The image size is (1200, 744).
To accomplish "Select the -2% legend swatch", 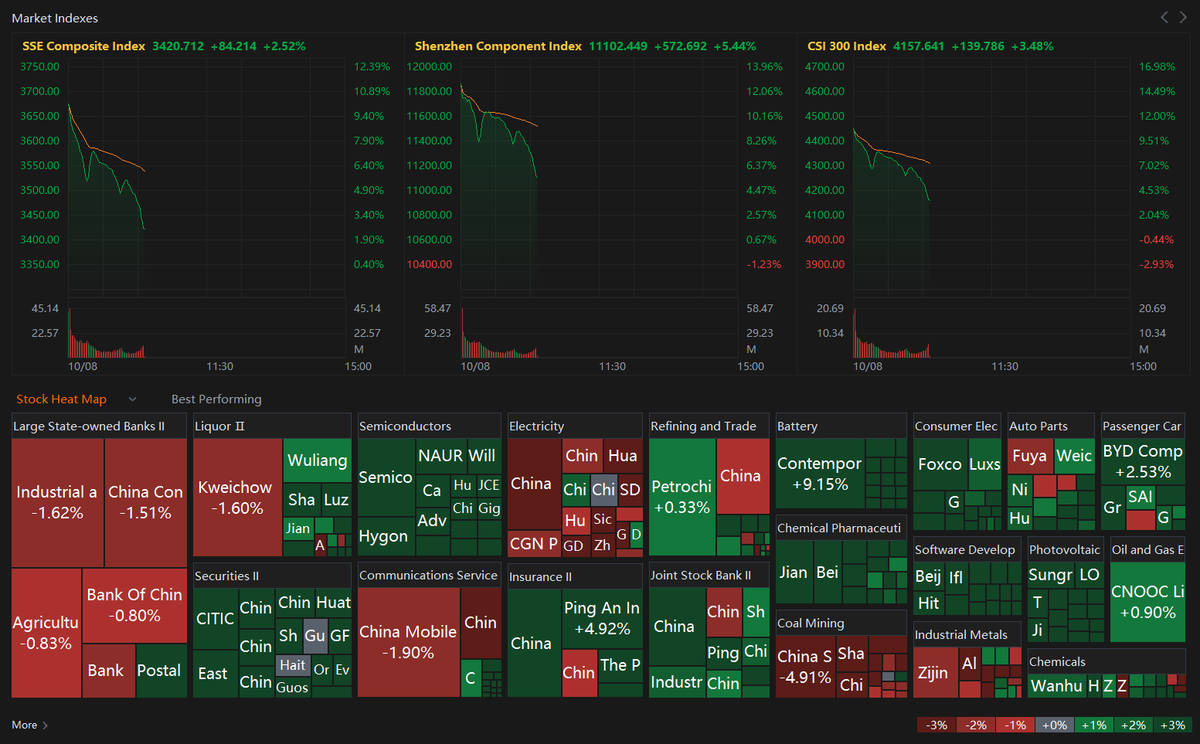I will [975, 725].
